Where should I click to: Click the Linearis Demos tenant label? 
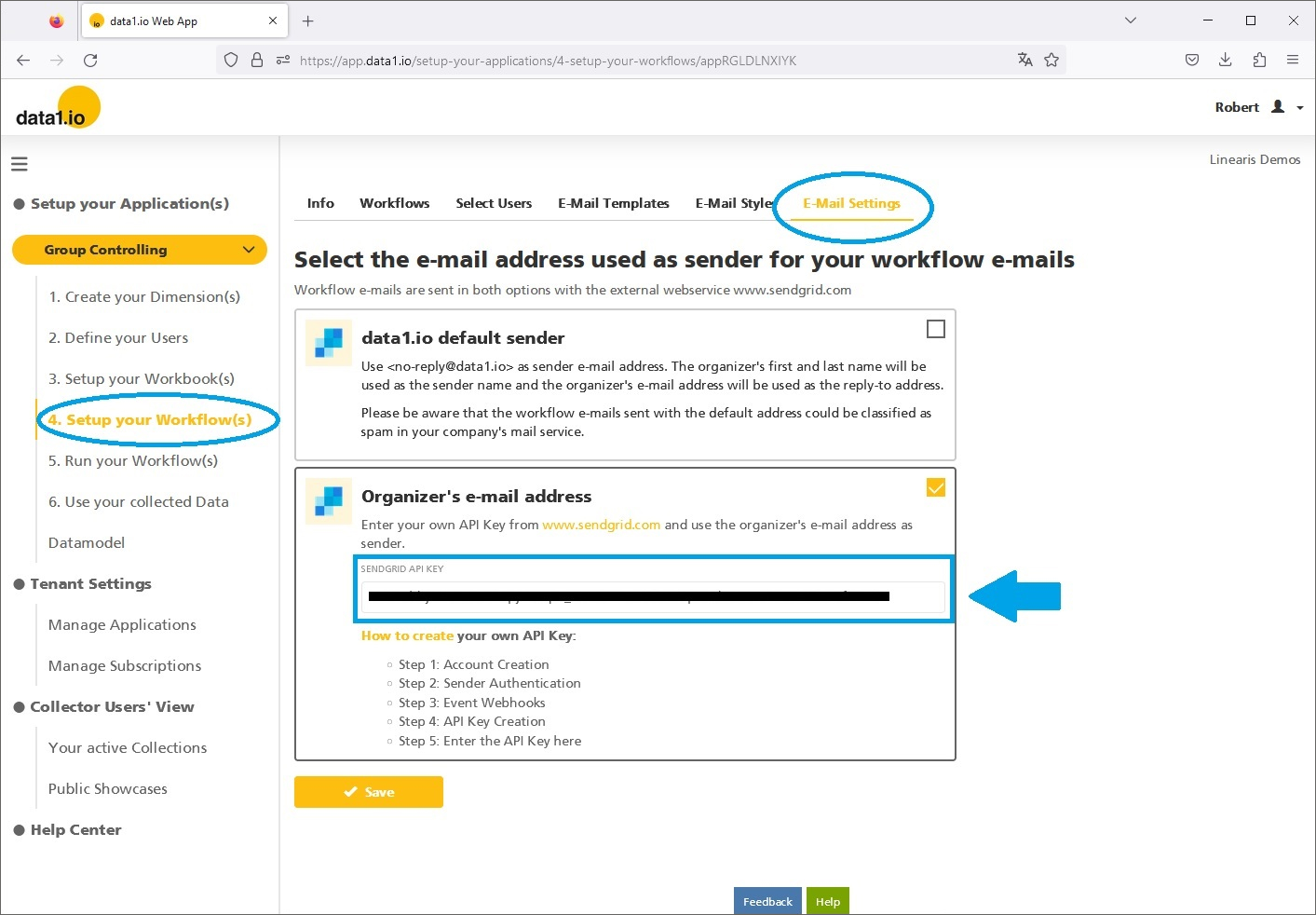coord(1255,159)
